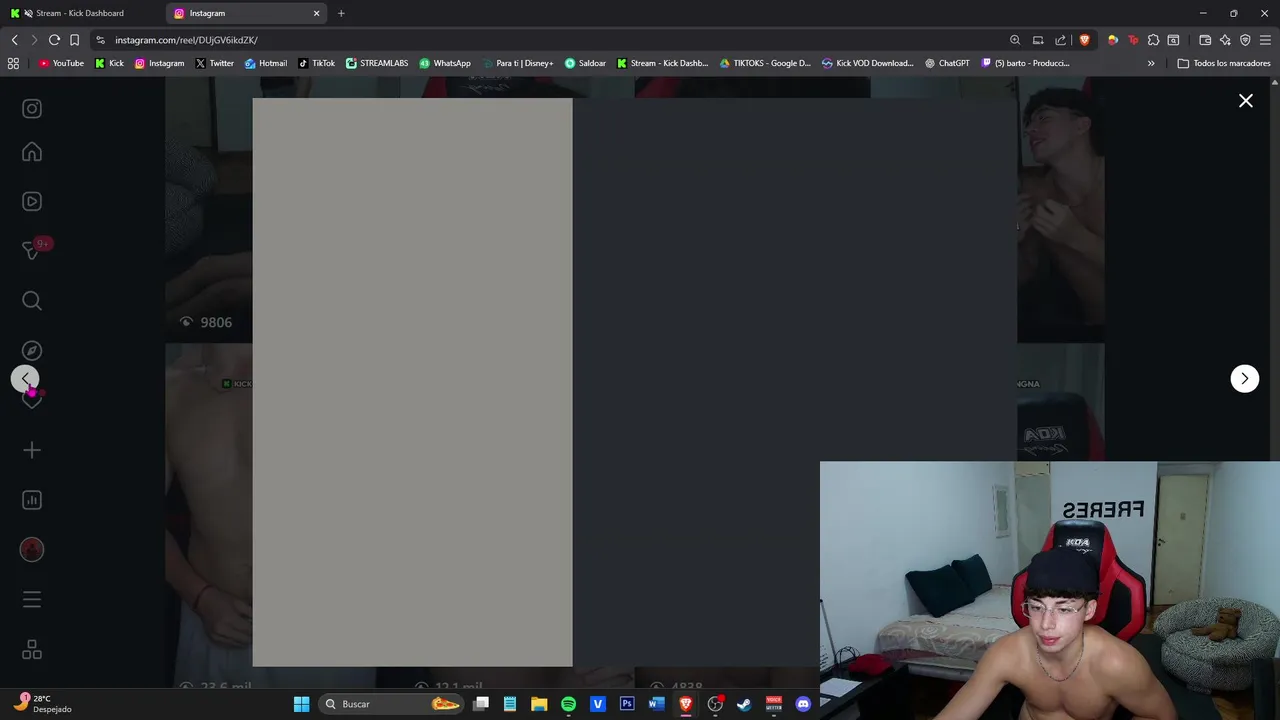The height and width of the screenshot is (720, 1280).
Task: Expand hidden bookmarks chevron
Action: pos(1151,63)
